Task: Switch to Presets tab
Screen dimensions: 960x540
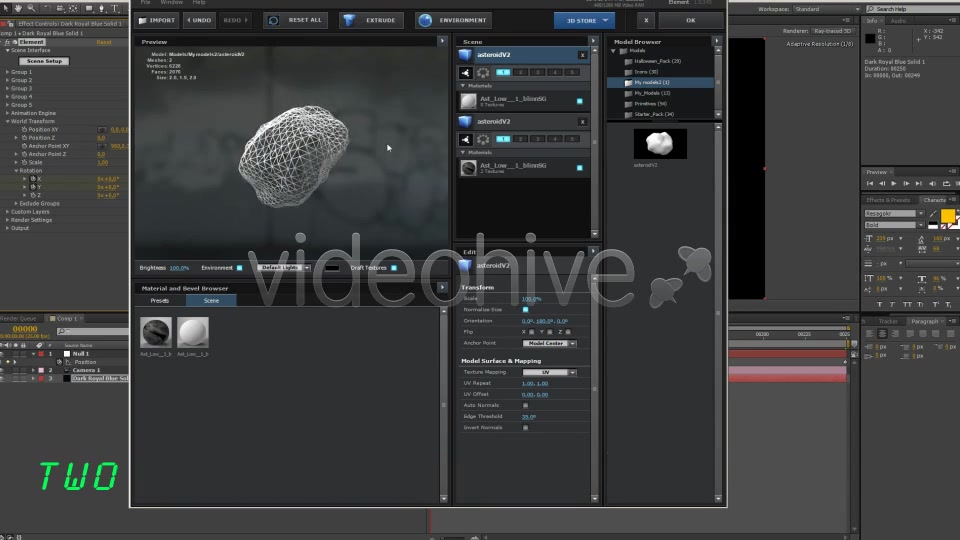Action: [x=160, y=301]
